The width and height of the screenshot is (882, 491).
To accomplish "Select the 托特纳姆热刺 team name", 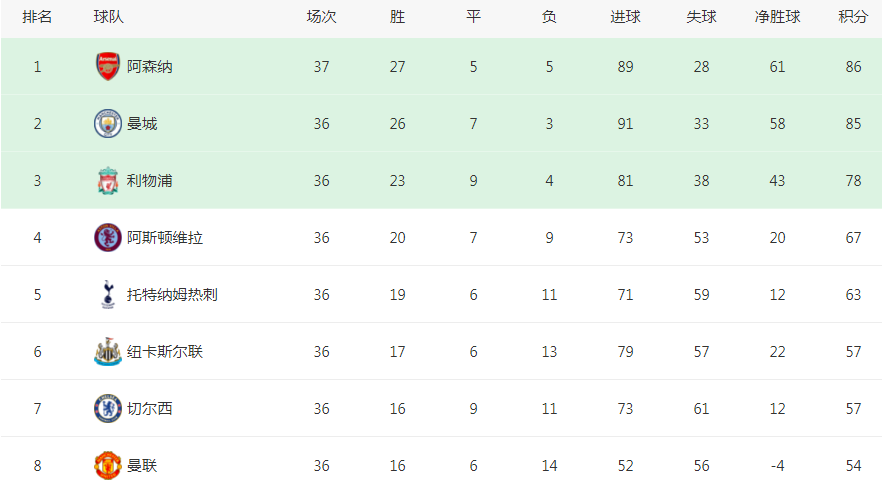I will (172, 295).
